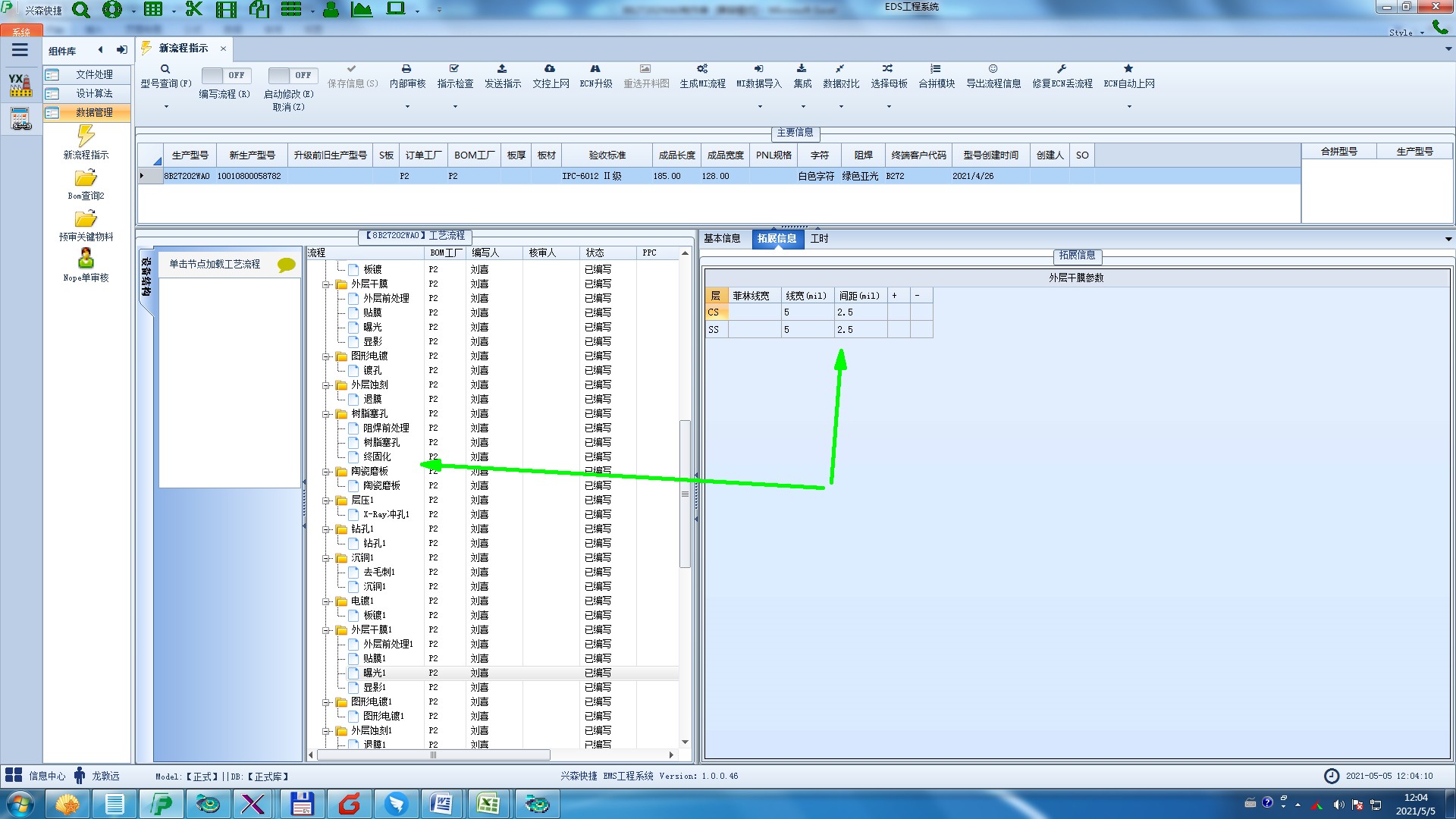
Task: Click the 生成MI流程 gears tool
Action: [702, 76]
